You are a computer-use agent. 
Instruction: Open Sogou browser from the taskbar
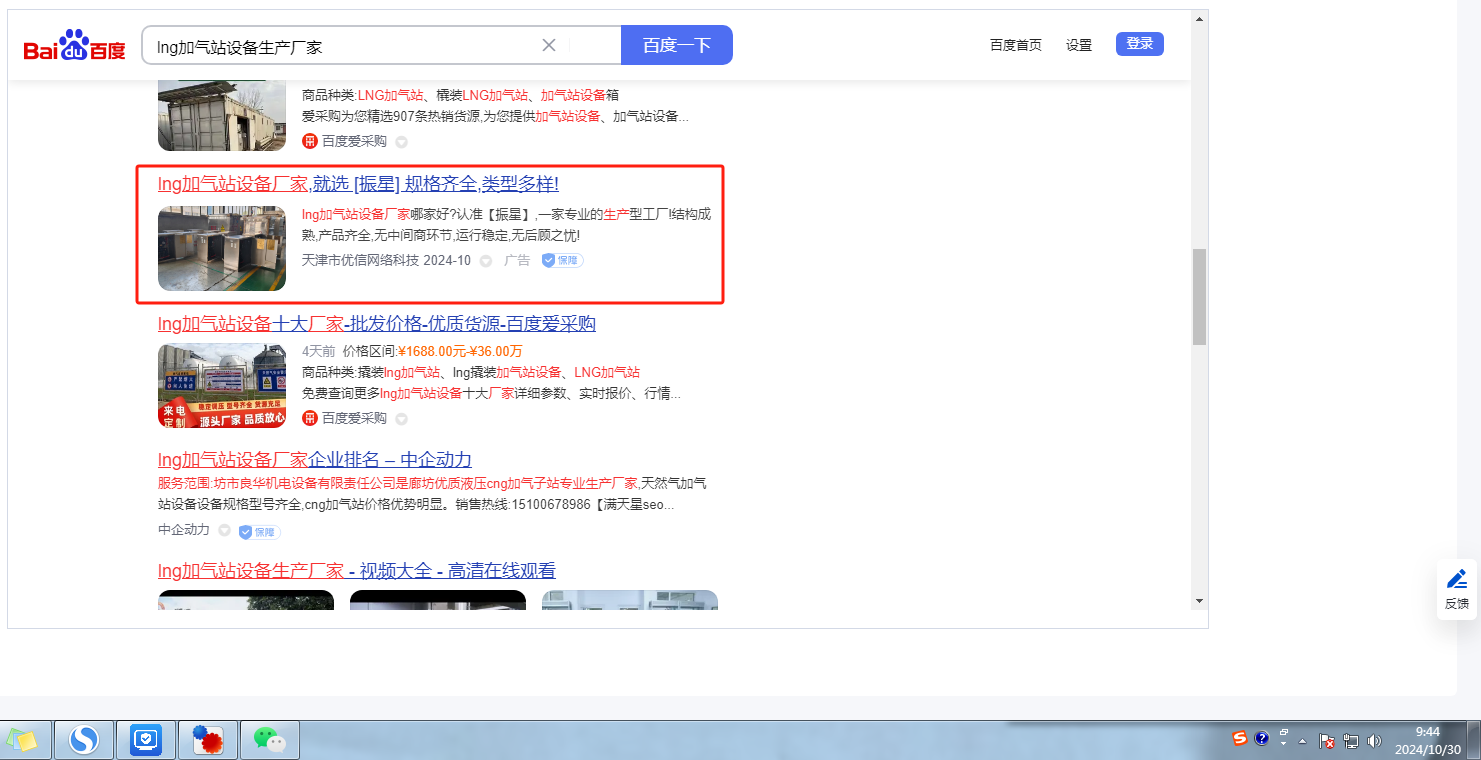[x=85, y=740]
